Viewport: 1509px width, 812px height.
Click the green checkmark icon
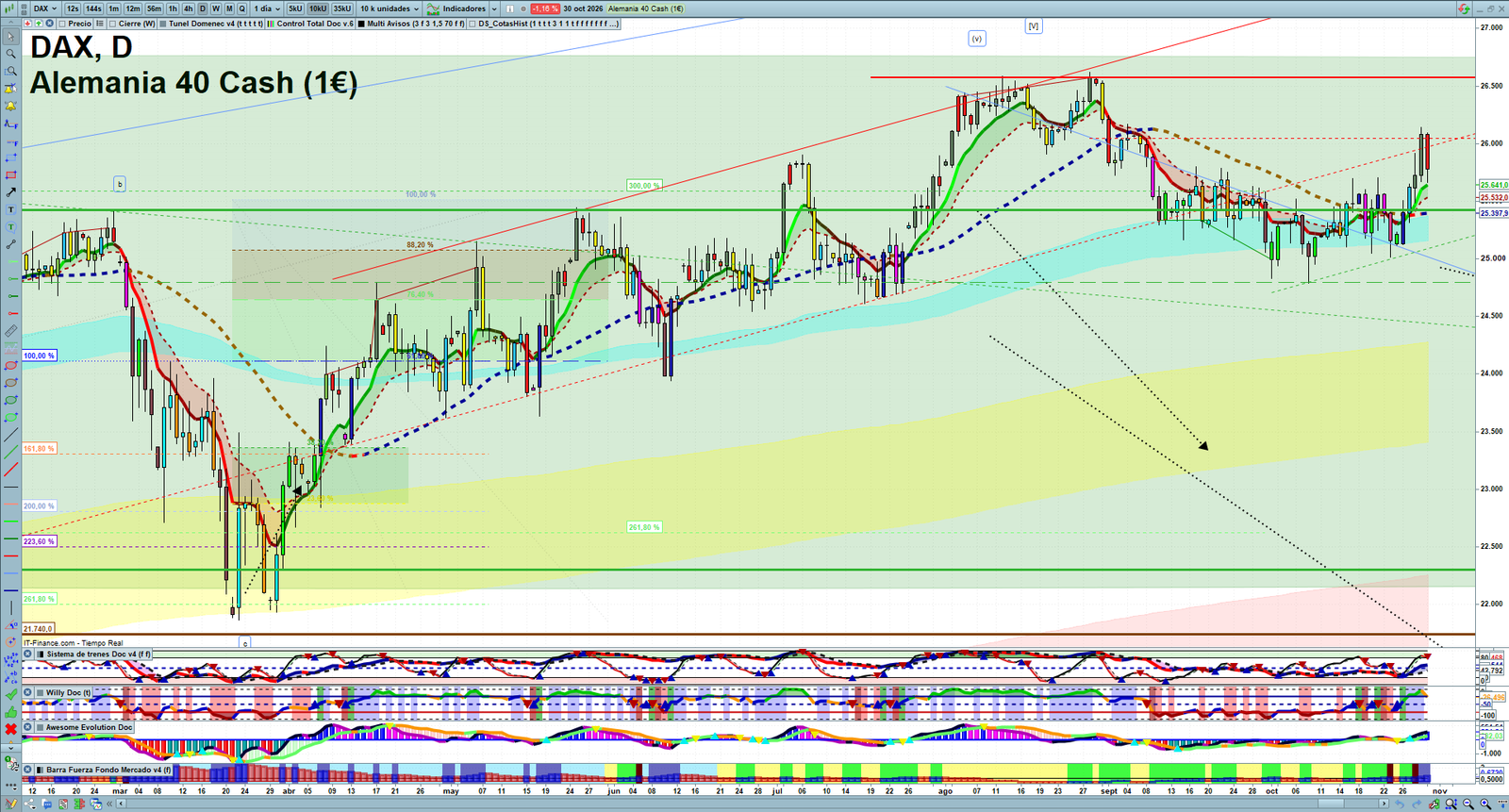point(11,694)
